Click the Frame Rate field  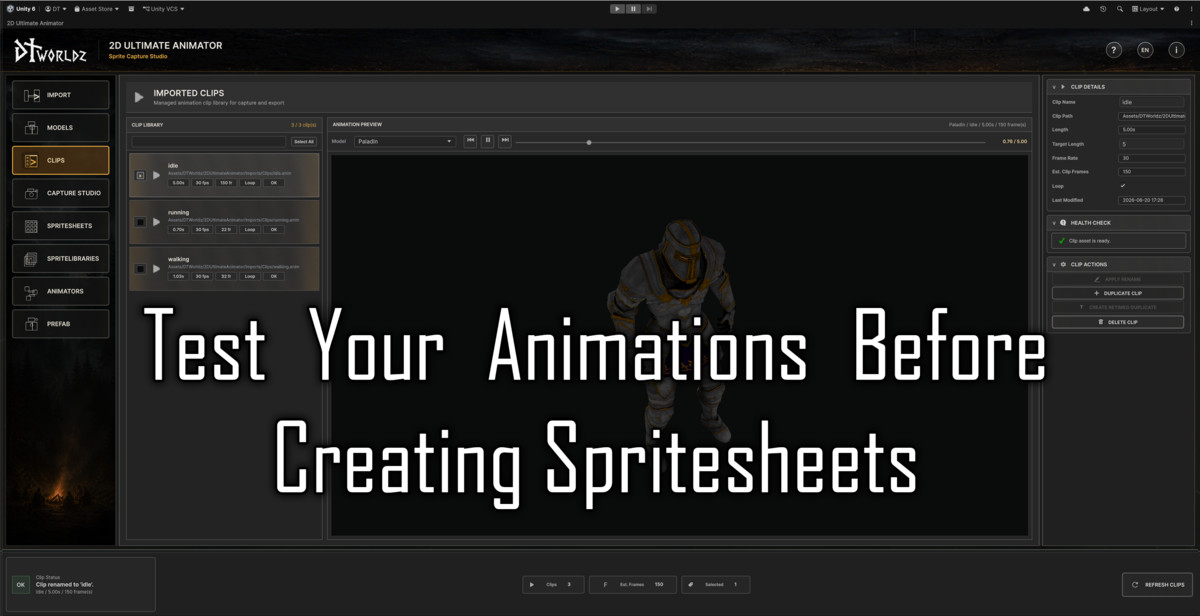(x=1152, y=158)
